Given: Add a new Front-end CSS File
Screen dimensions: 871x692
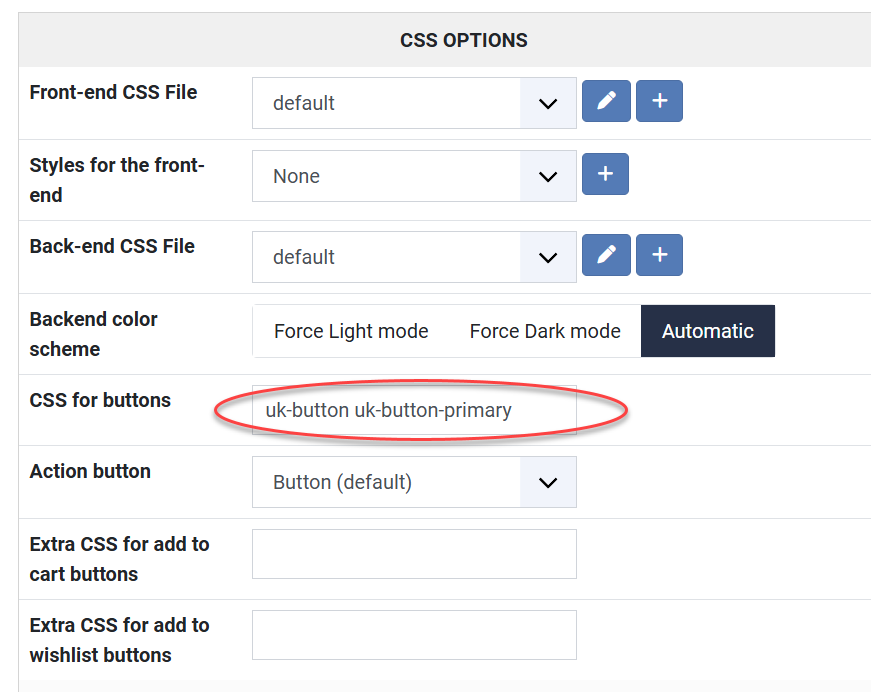Looking at the screenshot, I should click(659, 102).
